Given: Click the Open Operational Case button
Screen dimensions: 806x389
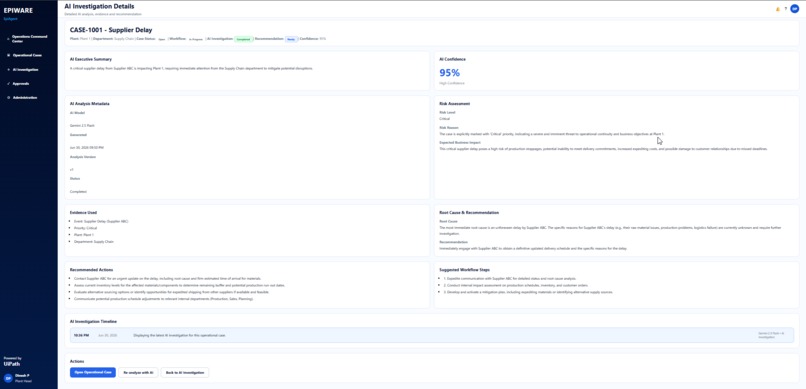Looking at the screenshot, I should point(93,372).
